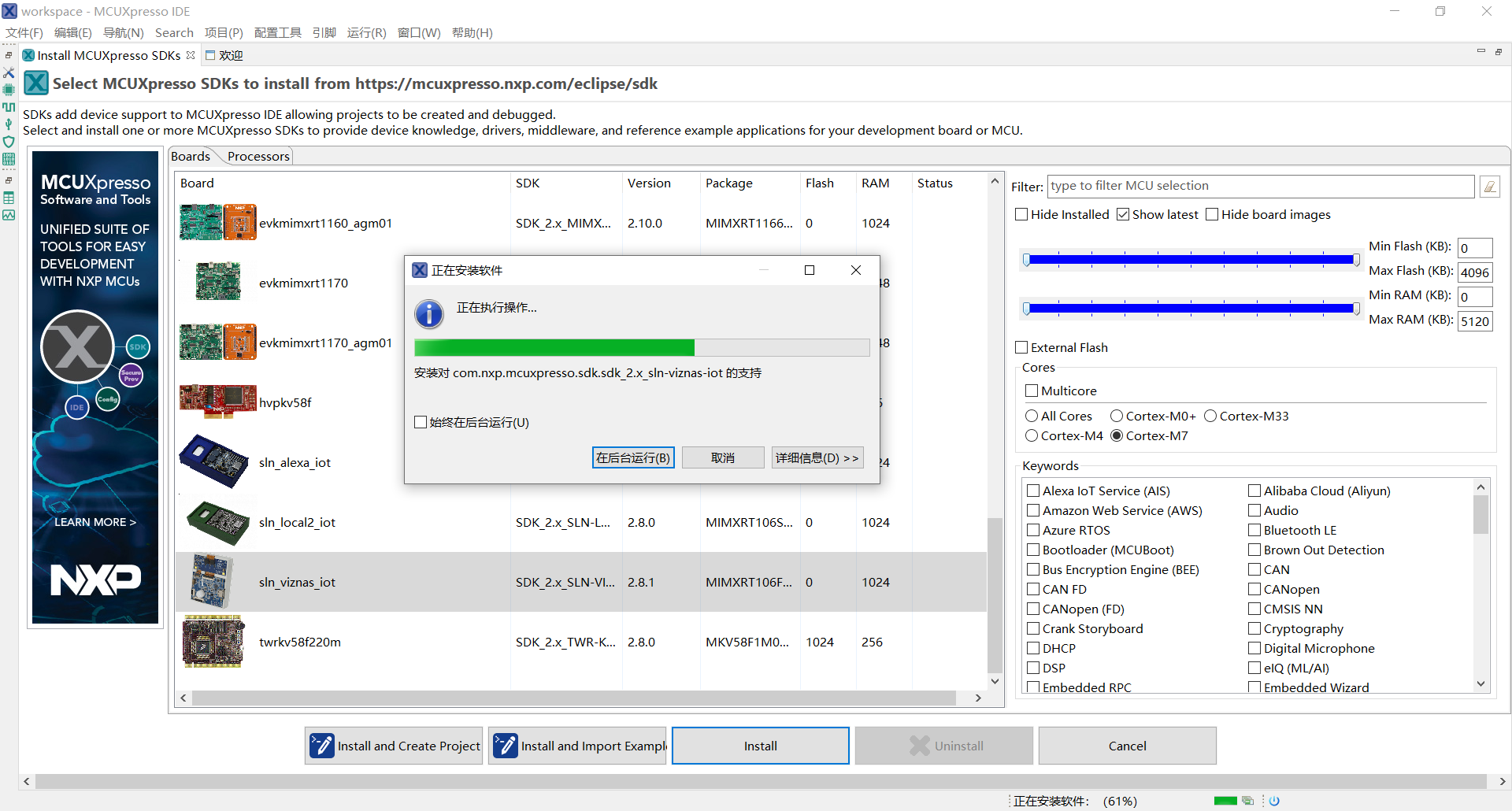Click Install and Create Project button

pos(394,746)
